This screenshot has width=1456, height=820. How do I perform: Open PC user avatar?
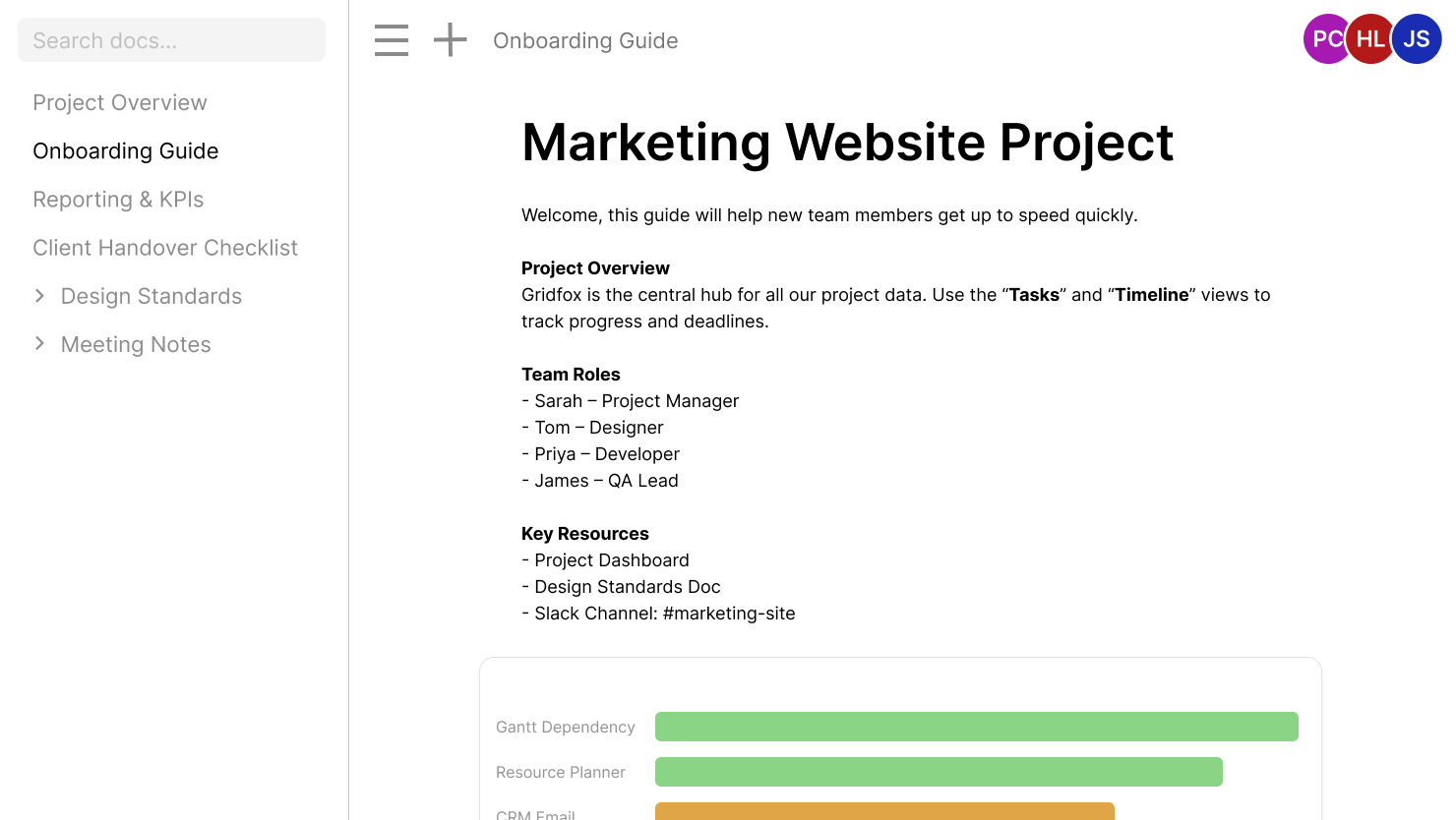pyautogui.click(x=1324, y=39)
